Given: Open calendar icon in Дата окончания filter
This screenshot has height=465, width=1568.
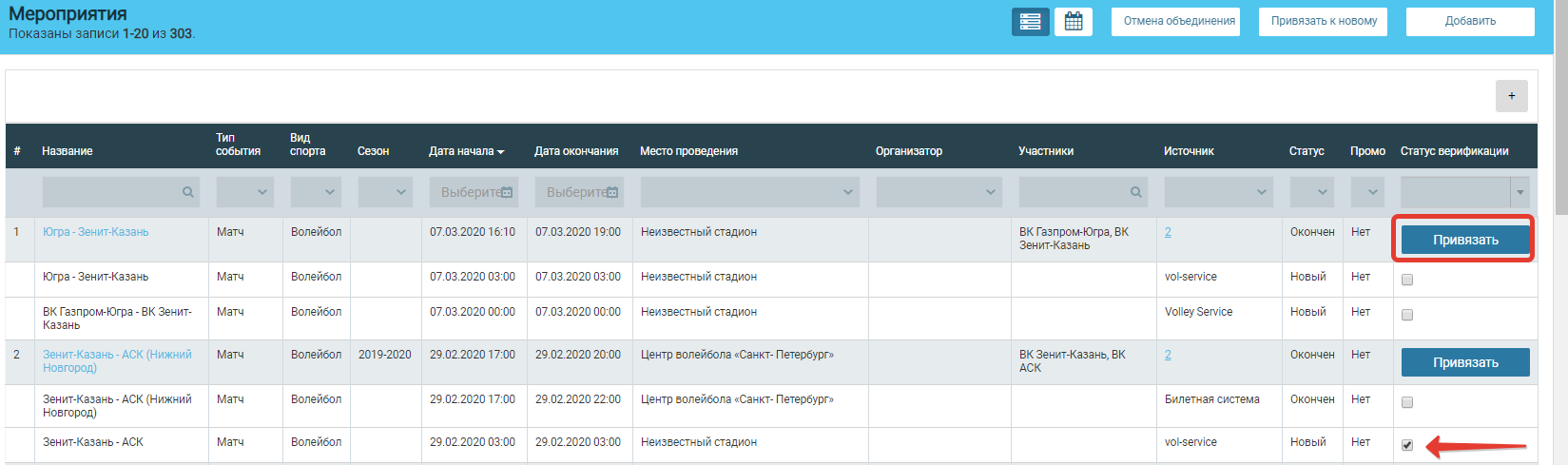Looking at the screenshot, I should tap(612, 192).
